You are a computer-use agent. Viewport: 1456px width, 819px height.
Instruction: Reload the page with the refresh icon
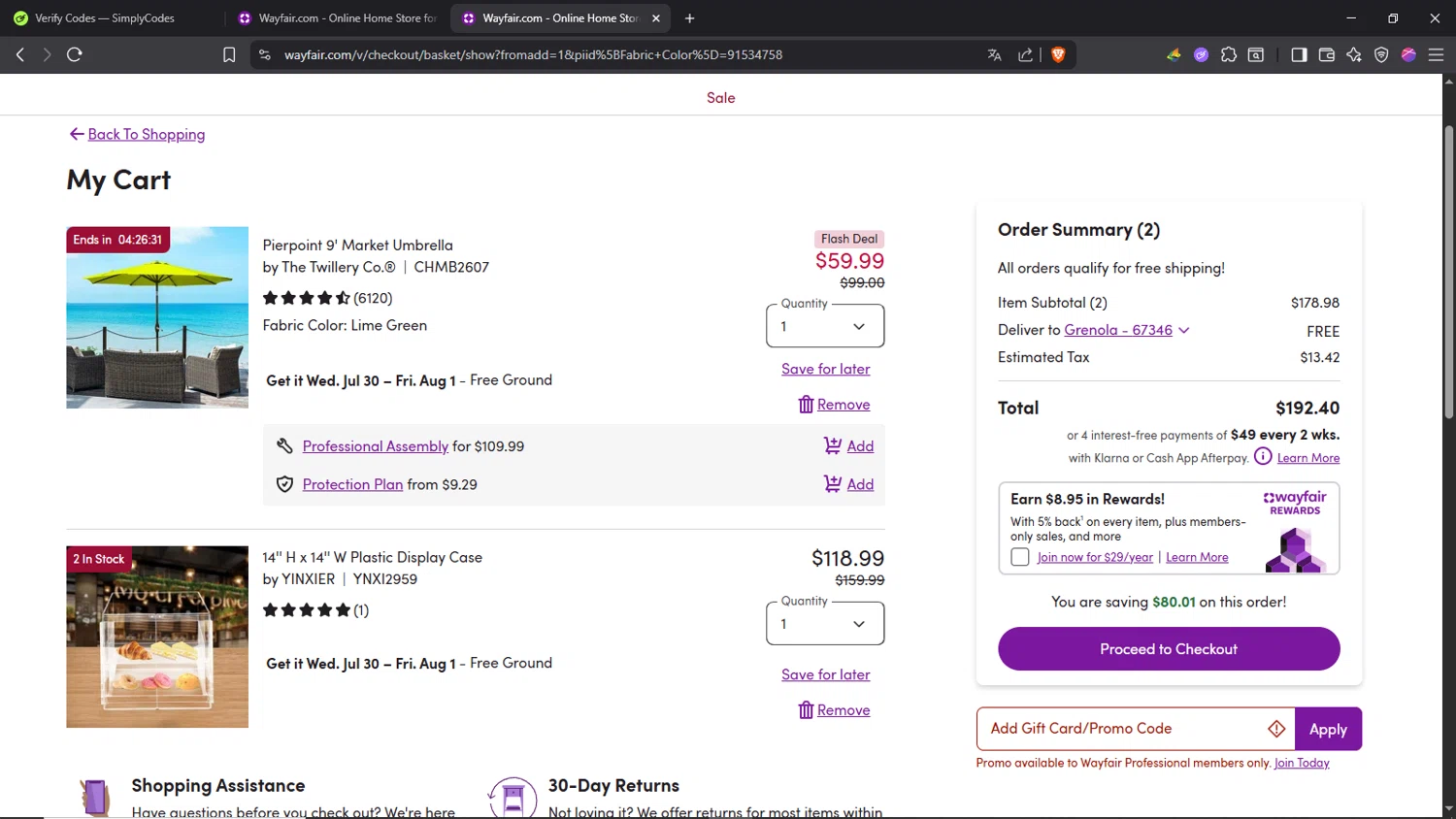click(75, 55)
